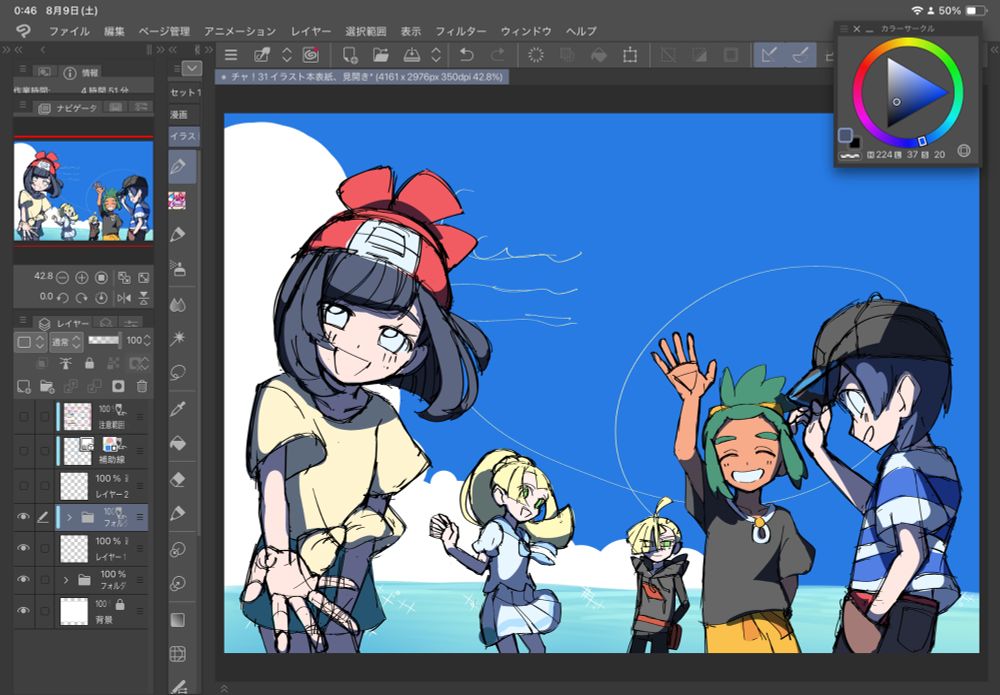Open the レイヤー menu in the menu bar
1000x695 pixels.
[310, 31]
